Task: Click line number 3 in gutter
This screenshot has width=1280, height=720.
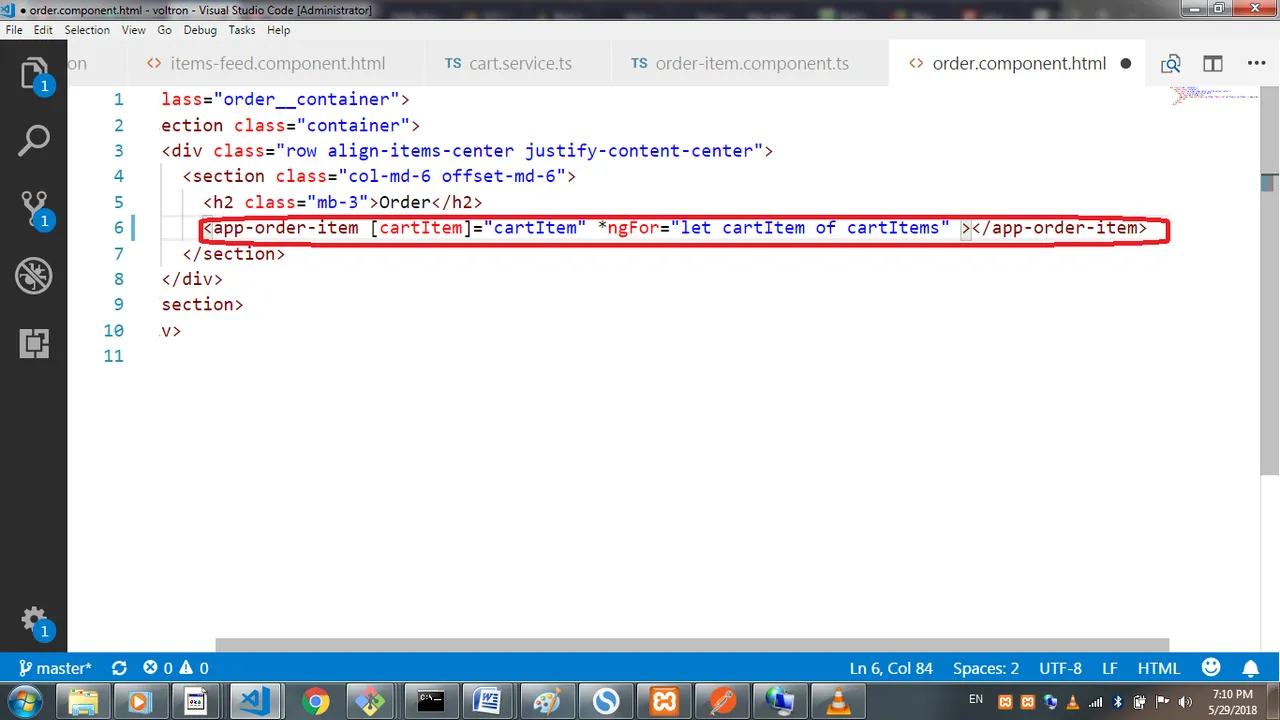Action: (x=118, y=151)
